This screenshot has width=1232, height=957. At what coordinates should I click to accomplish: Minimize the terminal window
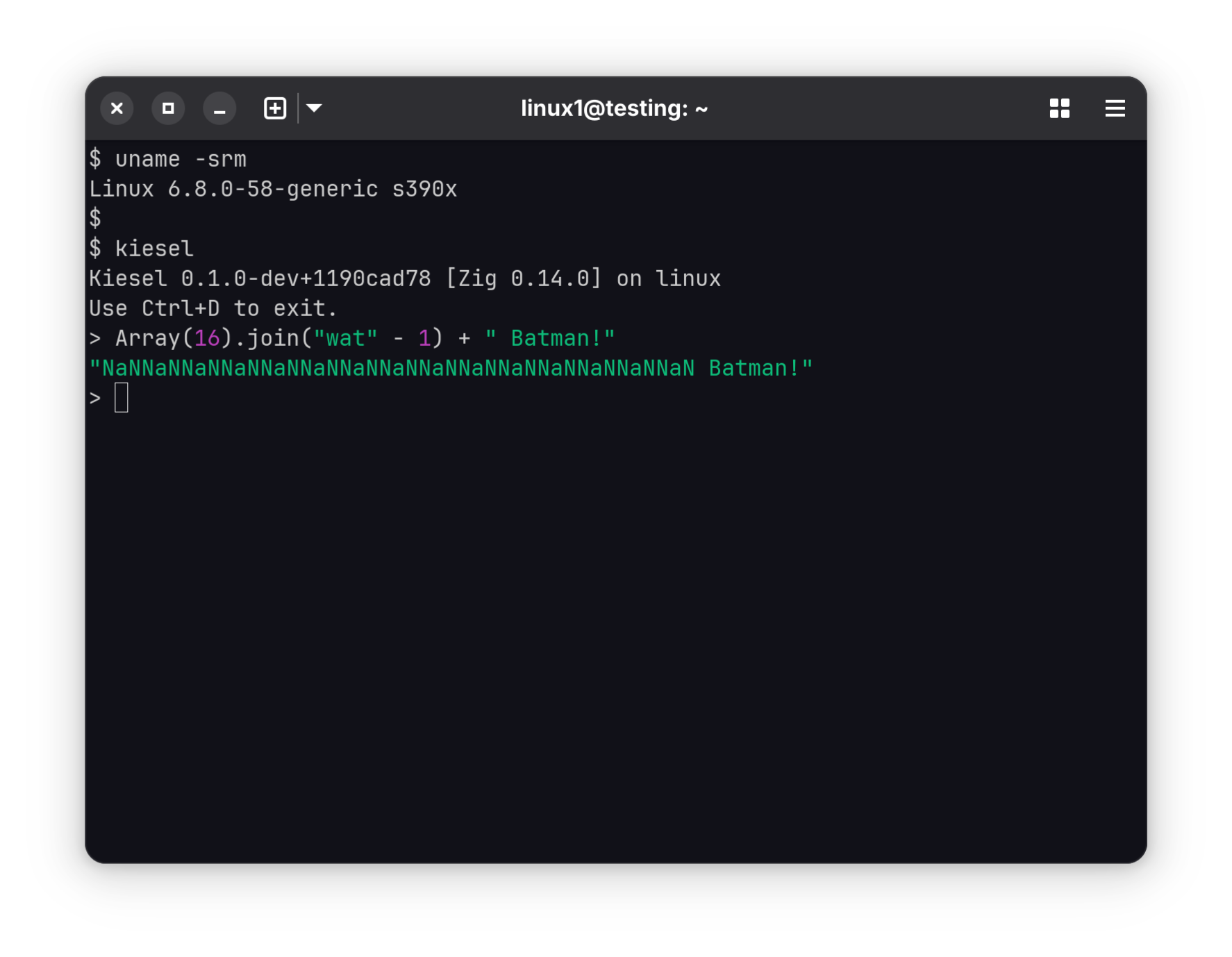(x=219, y=108)
